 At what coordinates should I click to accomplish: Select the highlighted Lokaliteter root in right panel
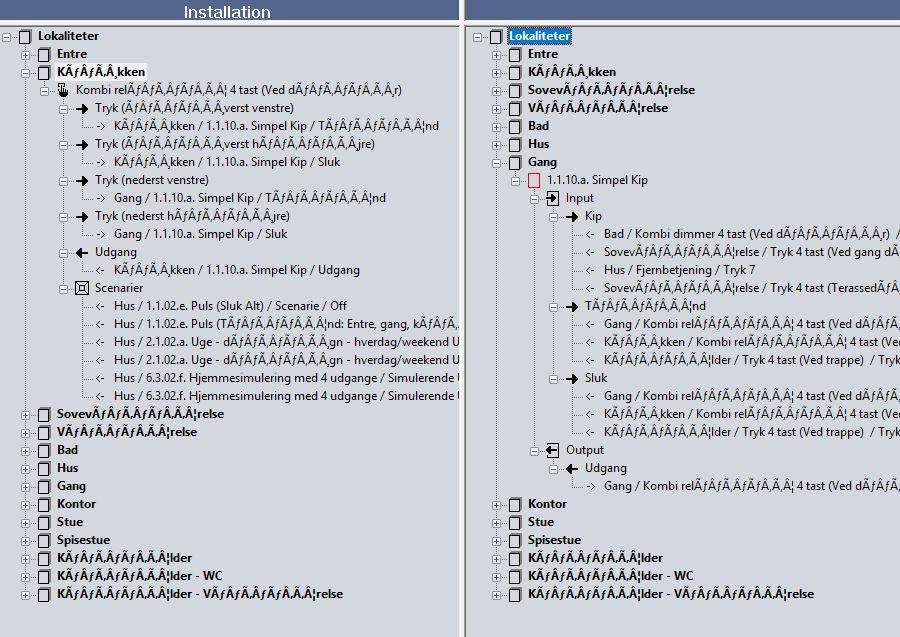(539, 36)
